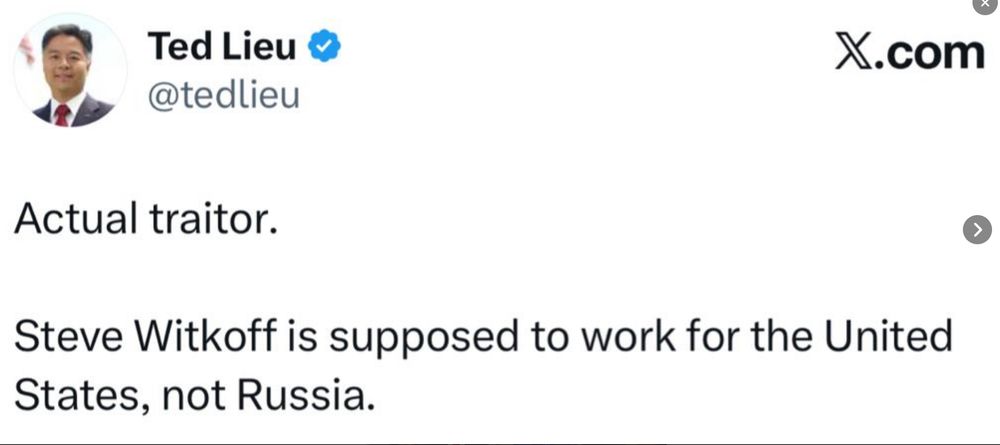Image resolution: width=1000 pixels, height=445 pixels.
Task: Close the image overlay with the X button
Action: pyautogui.click(x=985, y=4)
